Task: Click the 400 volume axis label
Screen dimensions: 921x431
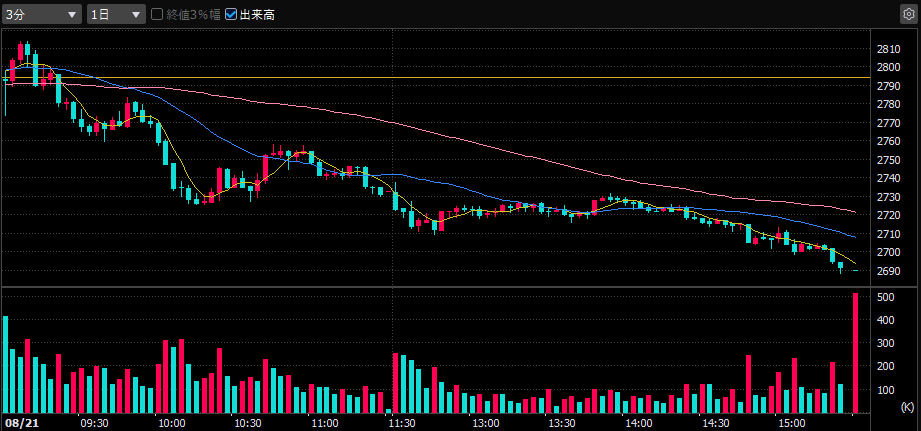Action: (886, 321)
